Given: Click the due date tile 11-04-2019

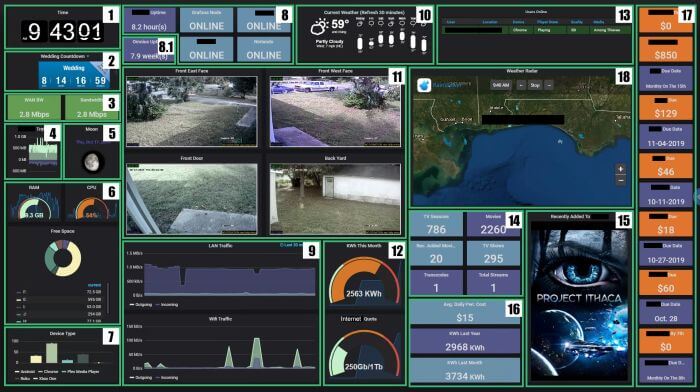Looking at the screenshot, I should (666, 137).
